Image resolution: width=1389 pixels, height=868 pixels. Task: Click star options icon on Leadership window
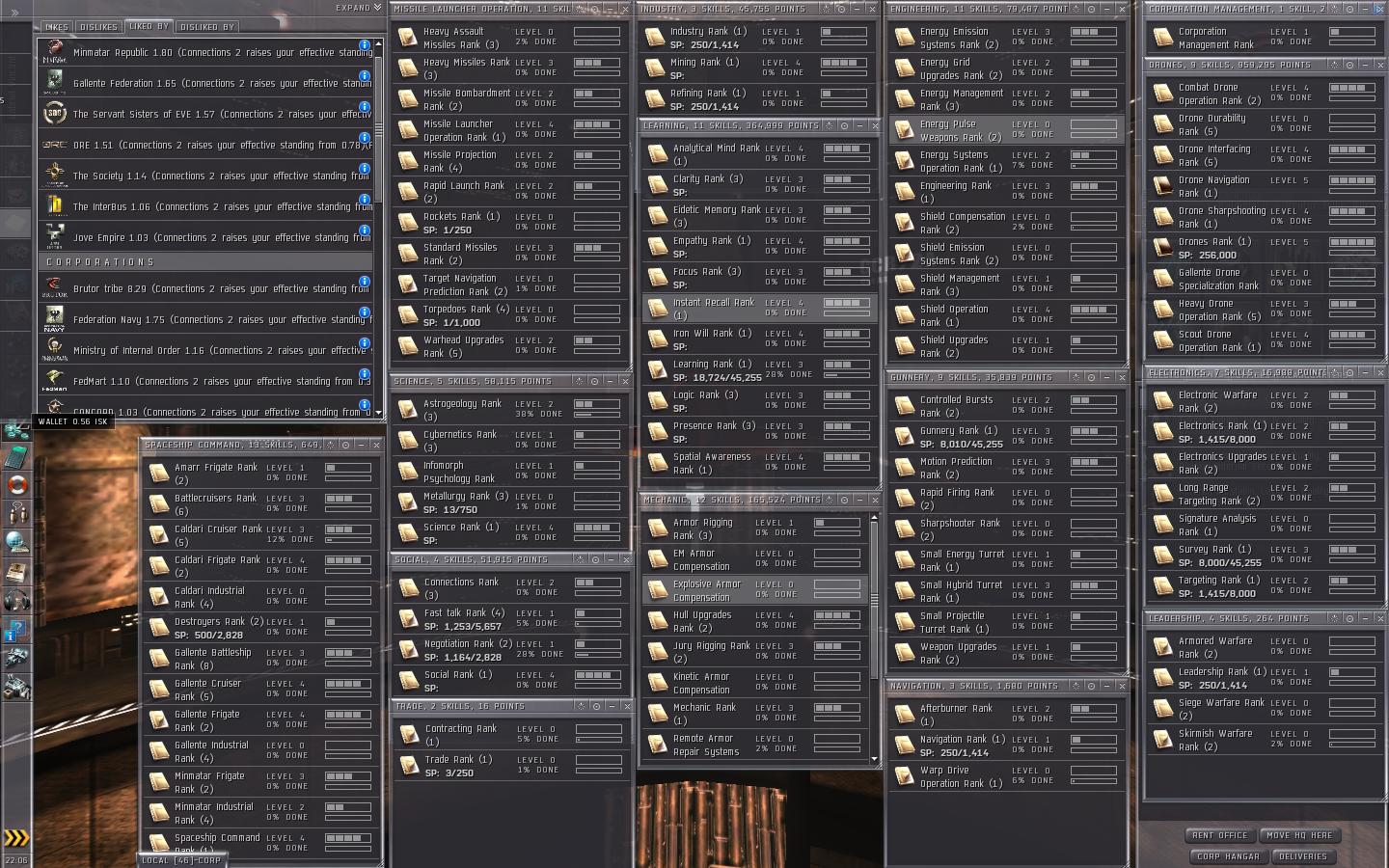click(x=1335, y=618)
